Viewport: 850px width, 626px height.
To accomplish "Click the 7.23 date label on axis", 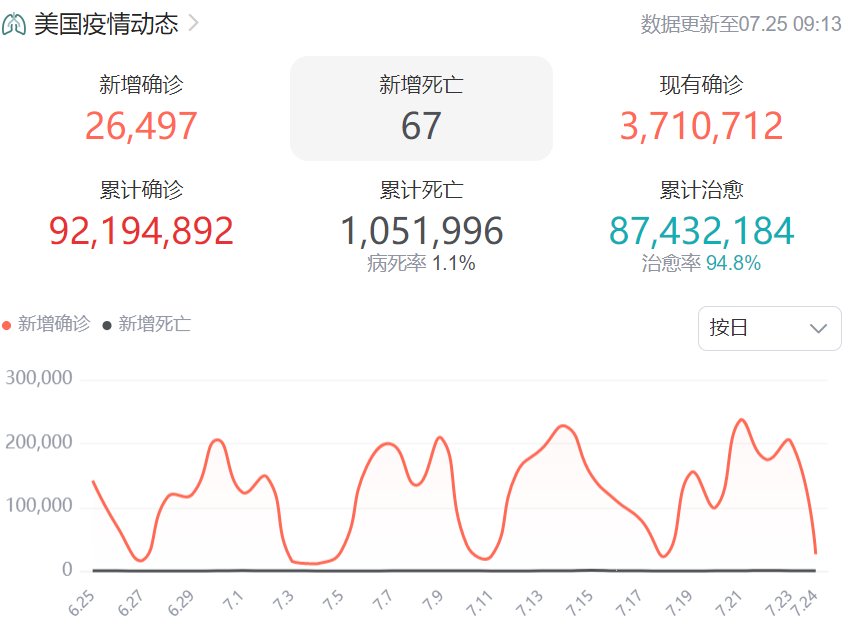I will pyautogui.click(x=778, y=603).
